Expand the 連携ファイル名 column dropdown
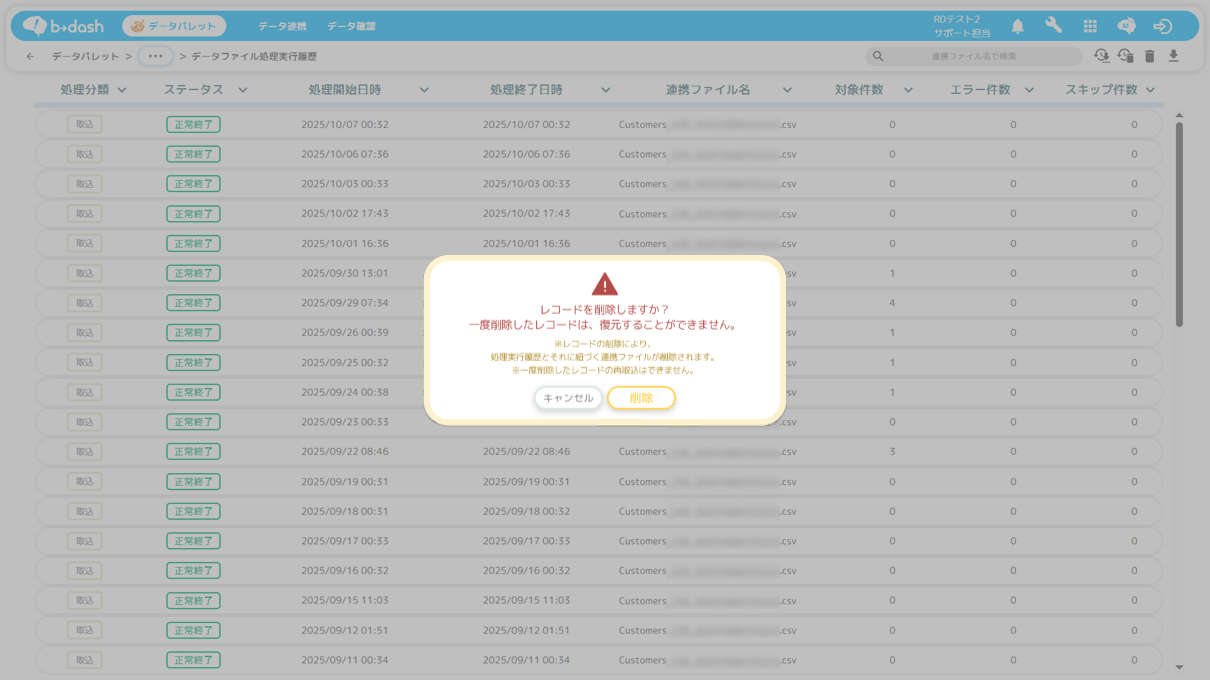This screenshot has width=1210, height=680. click(x=787, y=90)
